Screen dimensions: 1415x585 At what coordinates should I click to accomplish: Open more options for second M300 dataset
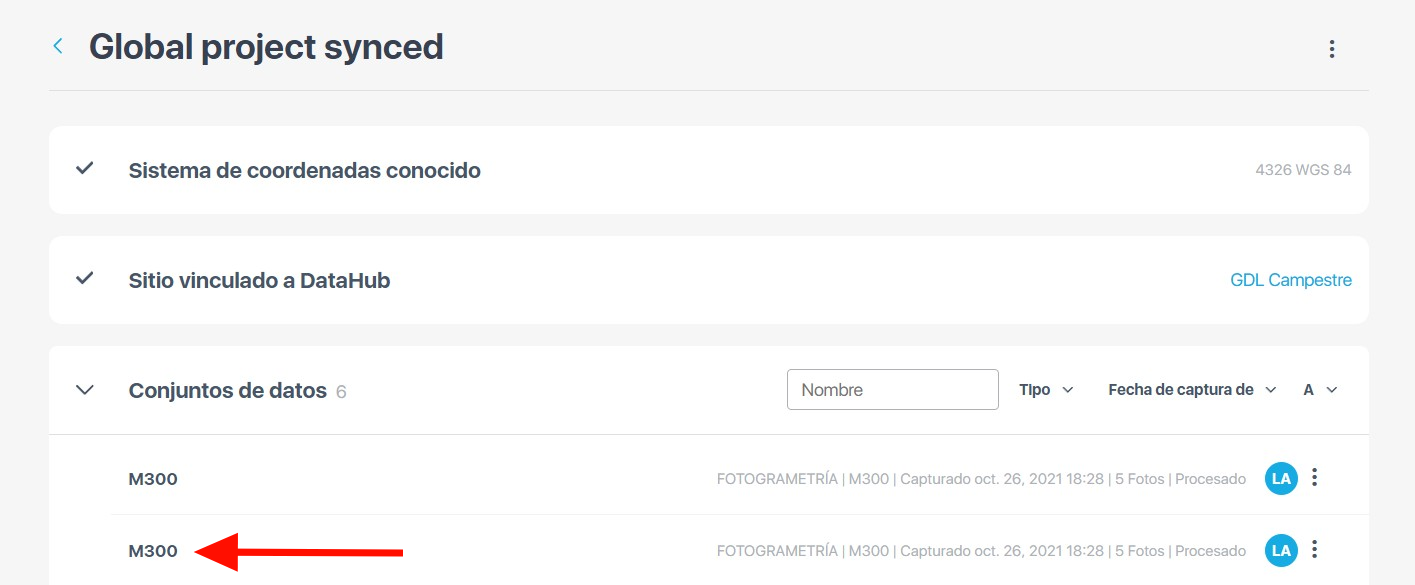tap(1315, 549)
